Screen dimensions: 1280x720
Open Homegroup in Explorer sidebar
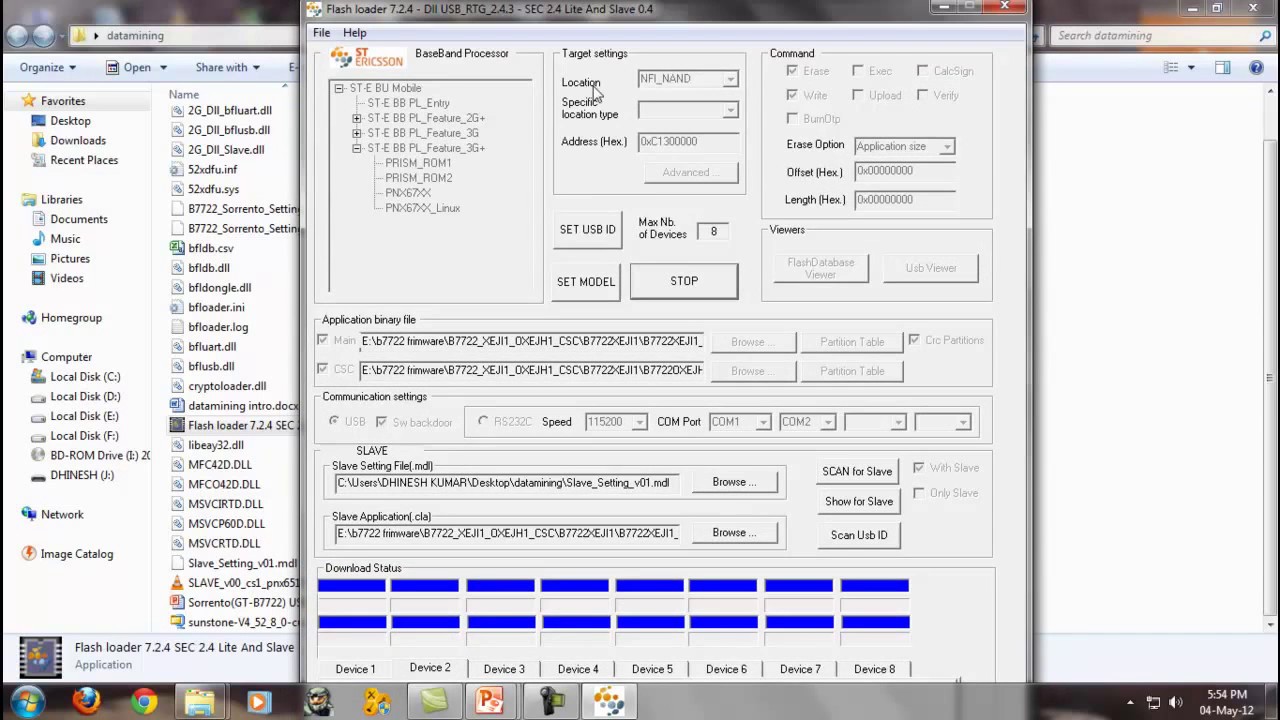[x=71, y=318]
